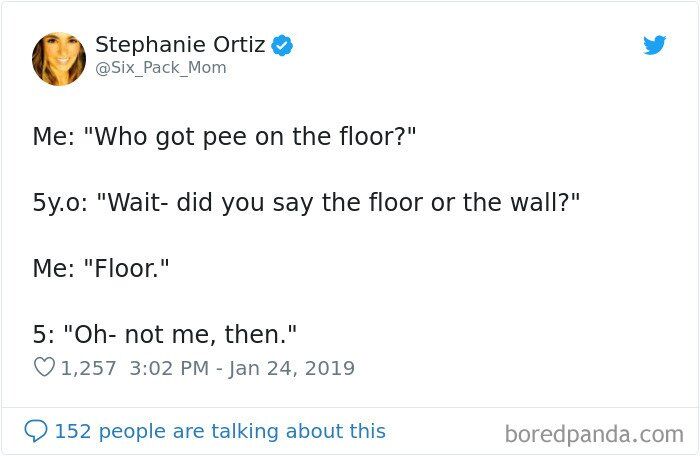Click the Stephanie Ortiz display name

pos(180,44)
